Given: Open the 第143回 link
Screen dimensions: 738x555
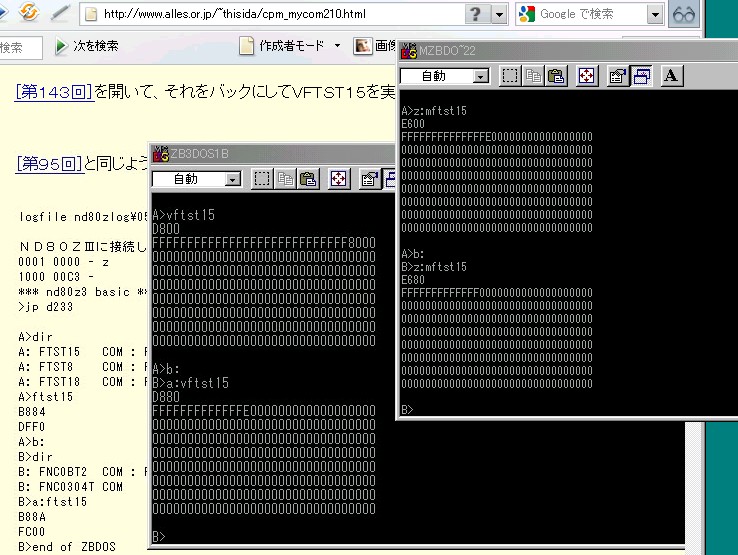Looking at the screenshot, I should pos(54,92).
